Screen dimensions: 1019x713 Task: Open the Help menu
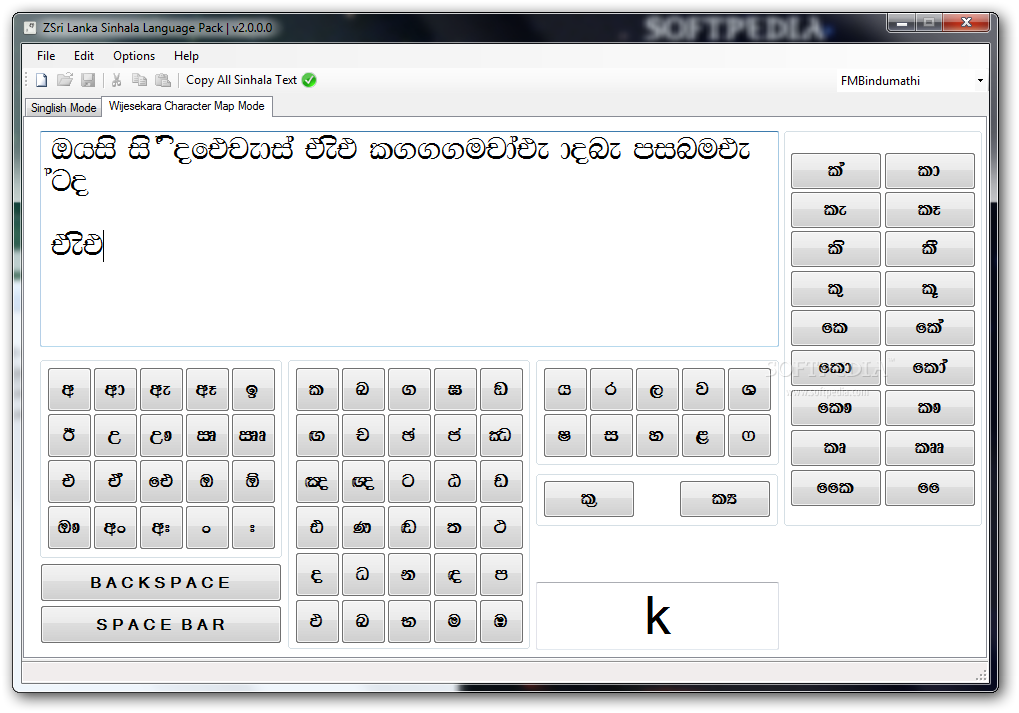tap(186, 56)
